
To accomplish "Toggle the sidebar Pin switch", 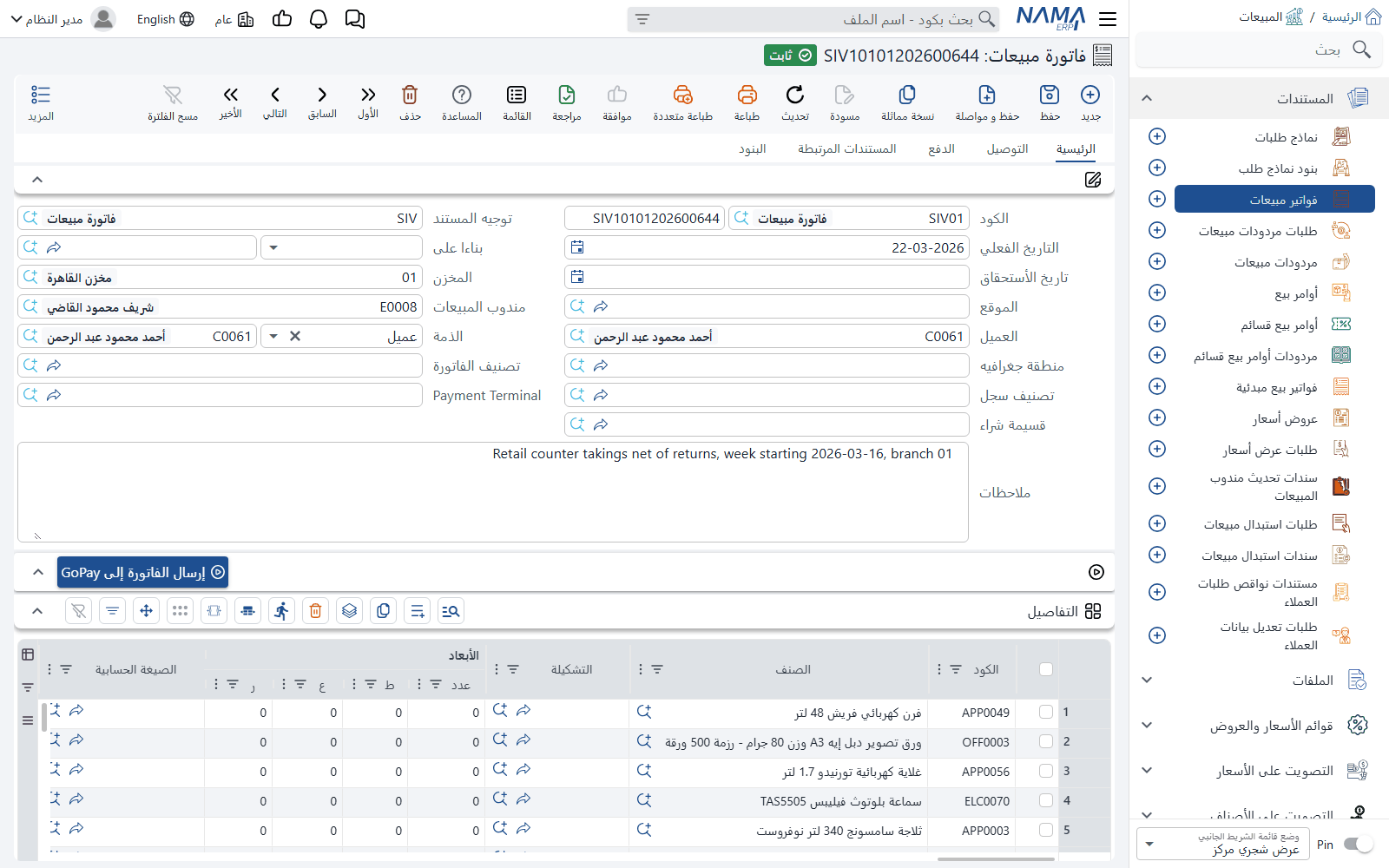I will [1358, 844].
